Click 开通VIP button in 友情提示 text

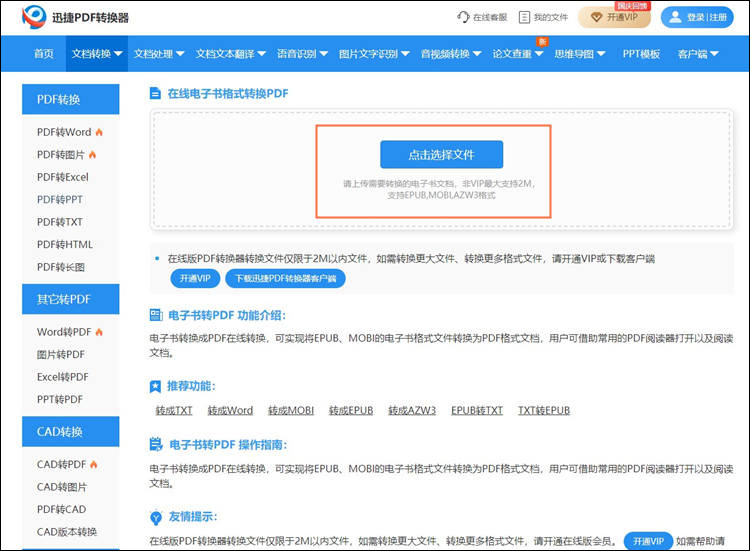coord(649,541)
